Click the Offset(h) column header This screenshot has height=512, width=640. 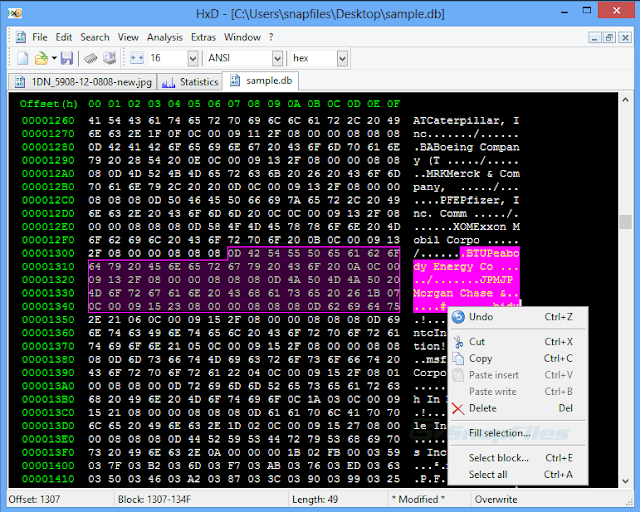(x=49, y=104)
